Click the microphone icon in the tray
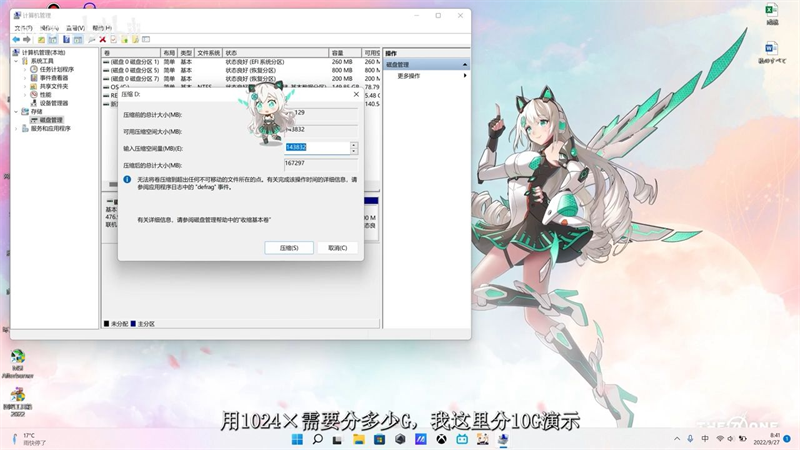The width and height of the screenshot is (800, 450). [x=690, y=439]
